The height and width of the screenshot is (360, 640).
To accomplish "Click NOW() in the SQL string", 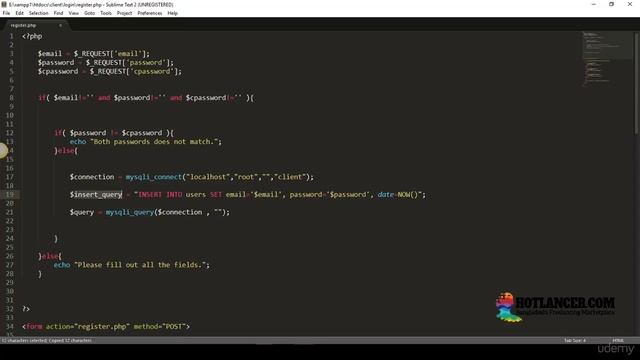I will (408, 195).
